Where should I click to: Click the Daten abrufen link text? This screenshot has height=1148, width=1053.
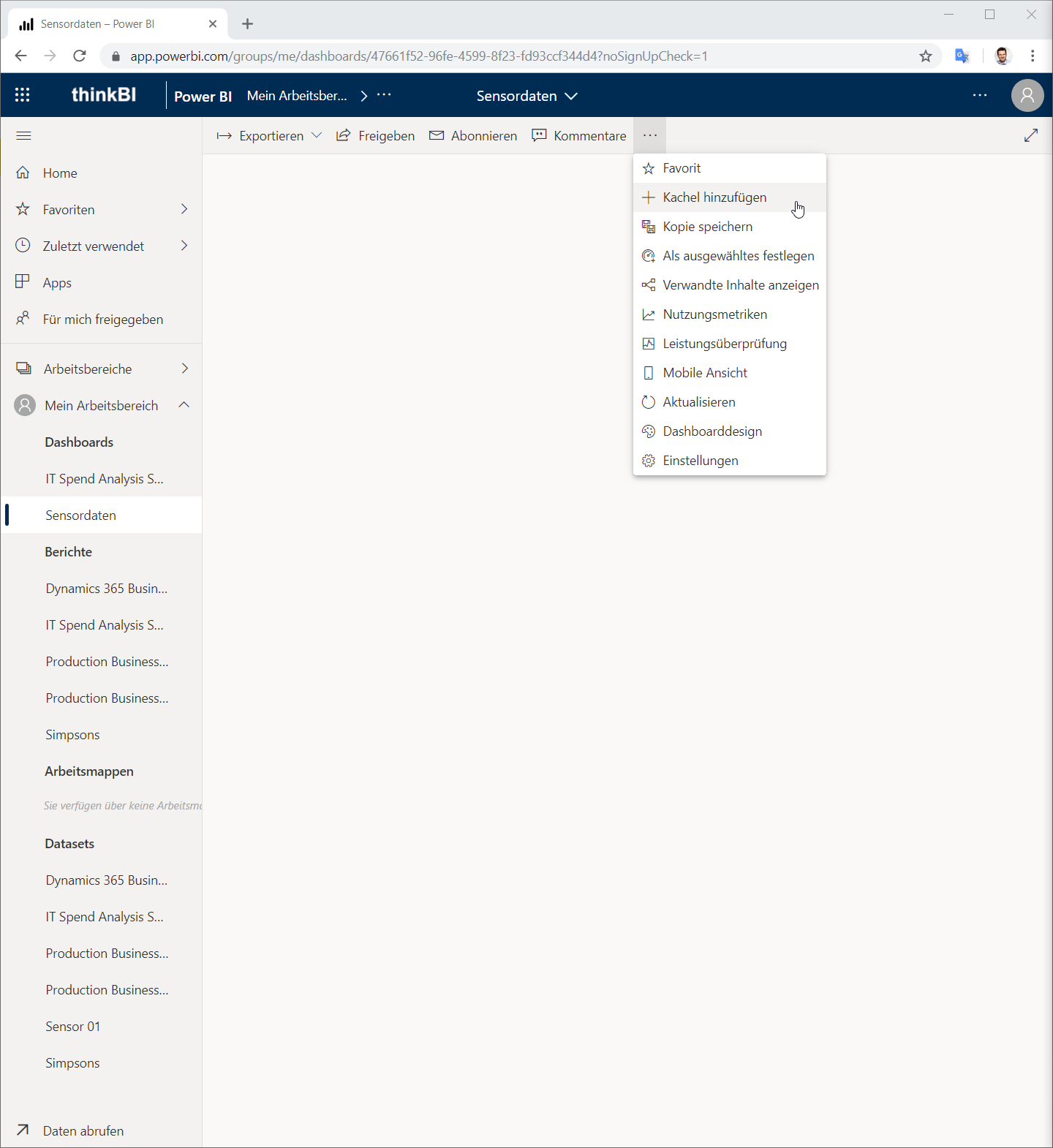pyautogui.click(x=83, y=1130)
